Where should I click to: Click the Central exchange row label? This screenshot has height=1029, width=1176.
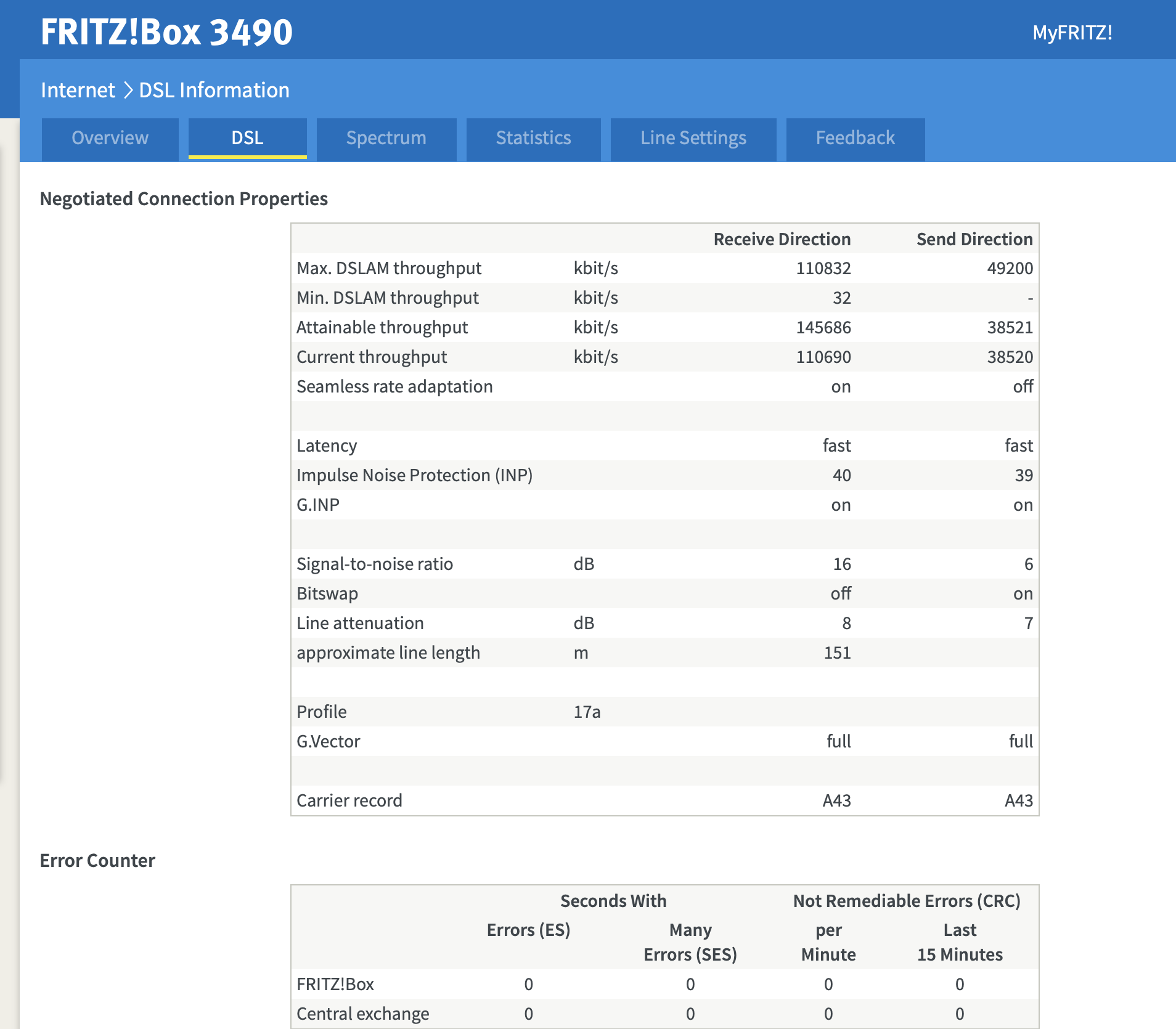pyautogui.click(x=362, y=1014)
